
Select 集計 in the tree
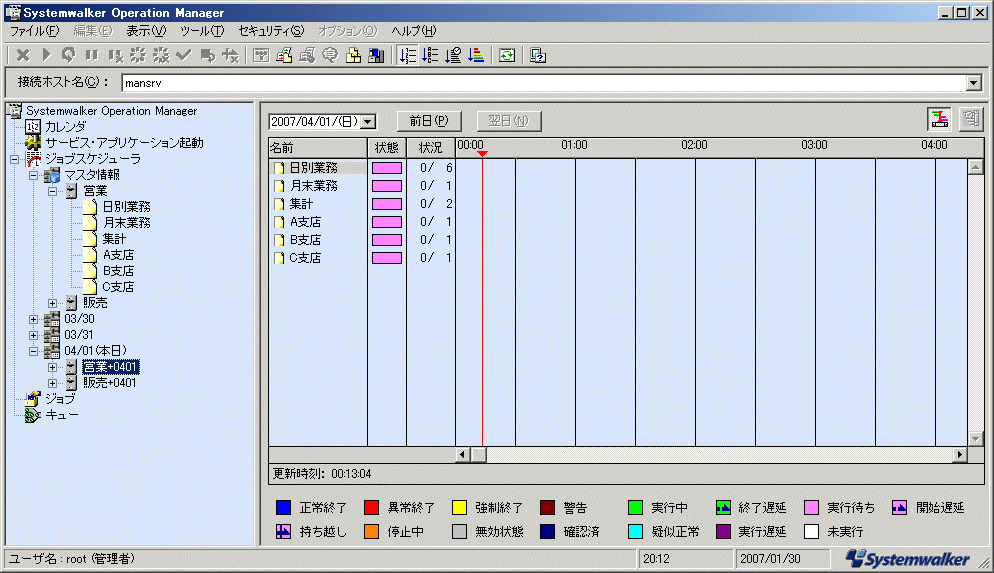click(x=114, y=239)
